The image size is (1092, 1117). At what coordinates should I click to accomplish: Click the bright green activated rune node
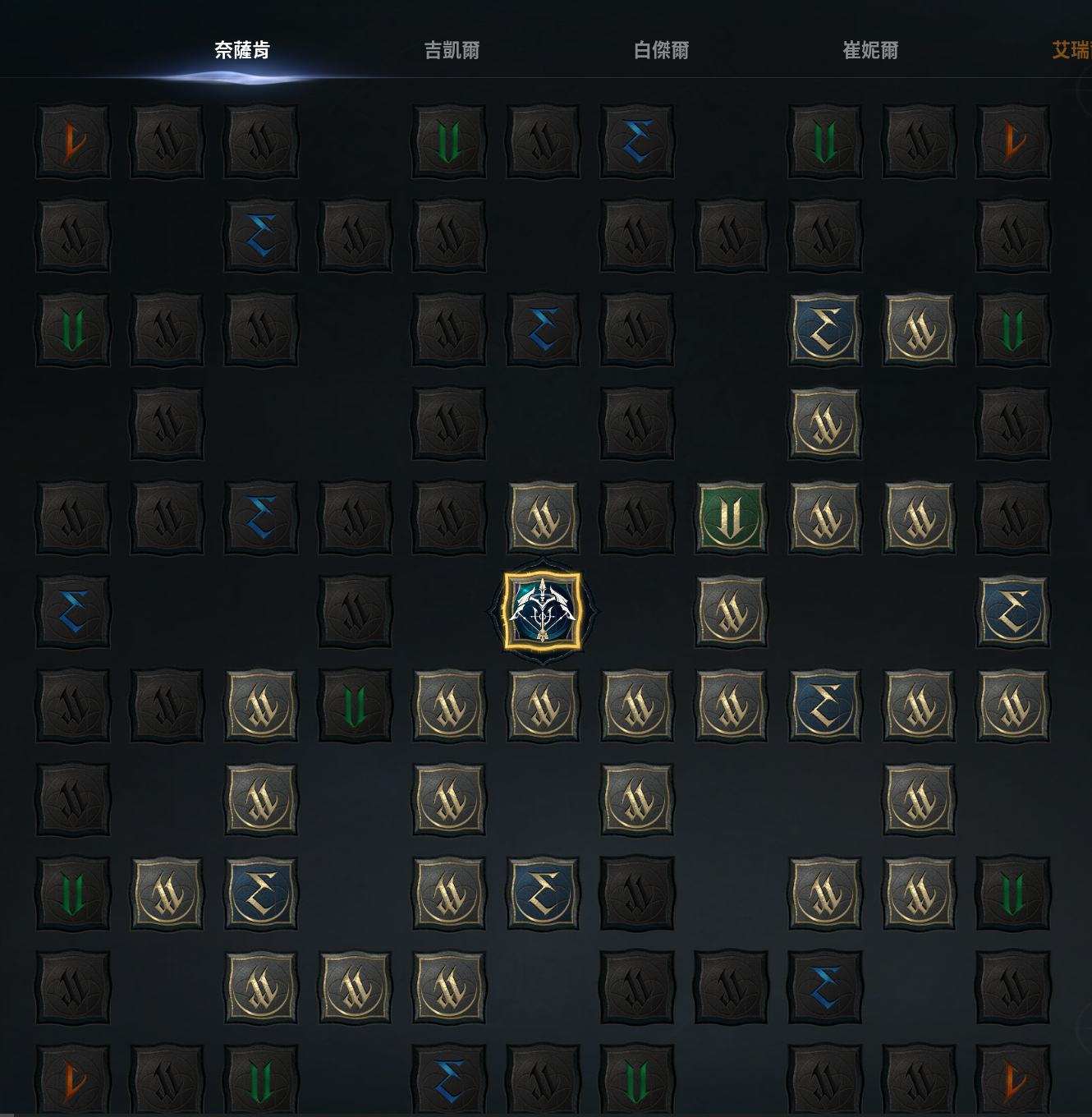[x=731, y=517]
